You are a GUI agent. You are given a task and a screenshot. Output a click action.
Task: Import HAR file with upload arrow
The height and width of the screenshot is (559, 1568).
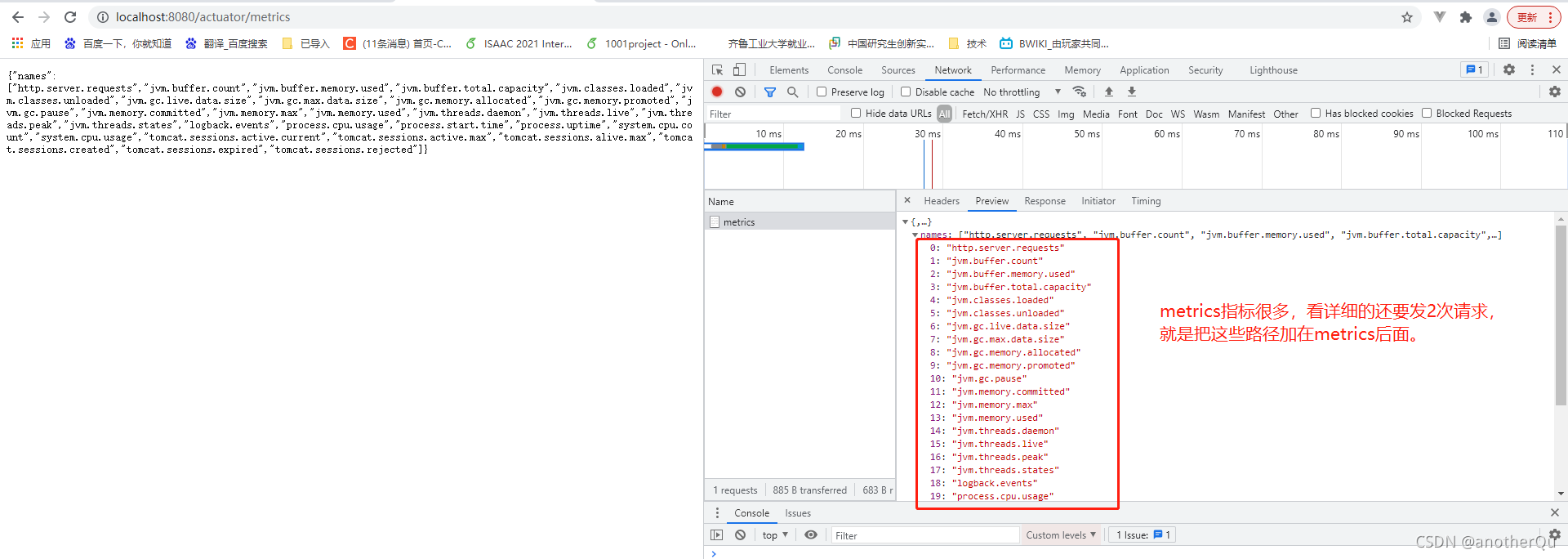tap(1108, 92)
